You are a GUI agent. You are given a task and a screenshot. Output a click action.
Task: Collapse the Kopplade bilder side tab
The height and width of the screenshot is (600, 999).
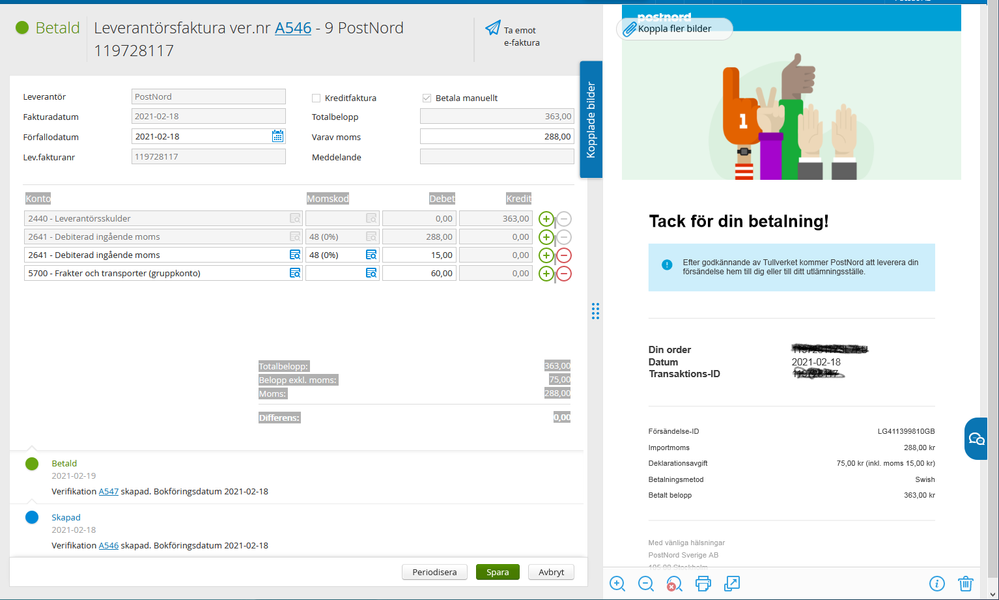(x=591, y=120)
